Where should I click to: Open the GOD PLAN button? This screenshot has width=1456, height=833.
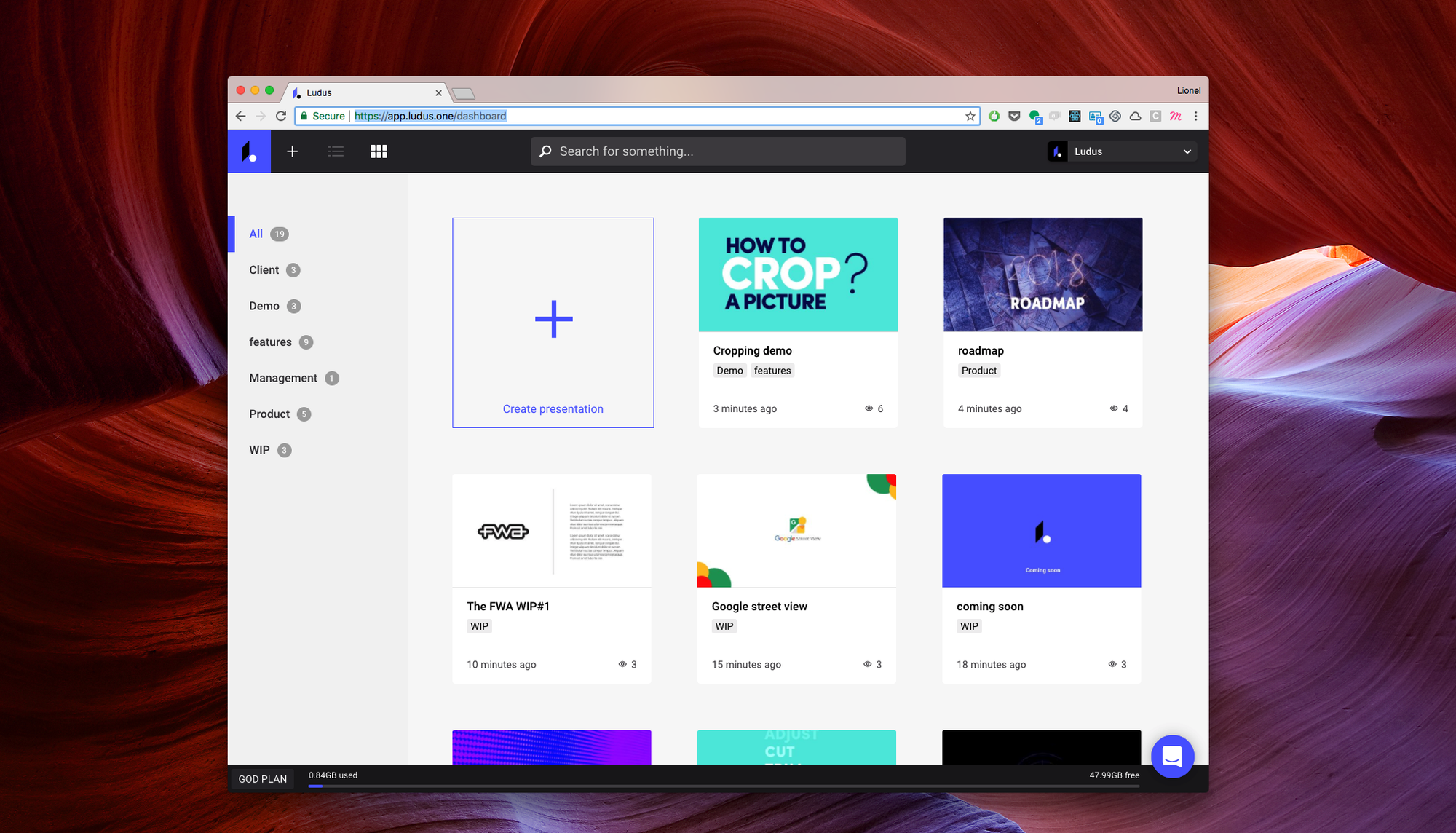point(262,778)
